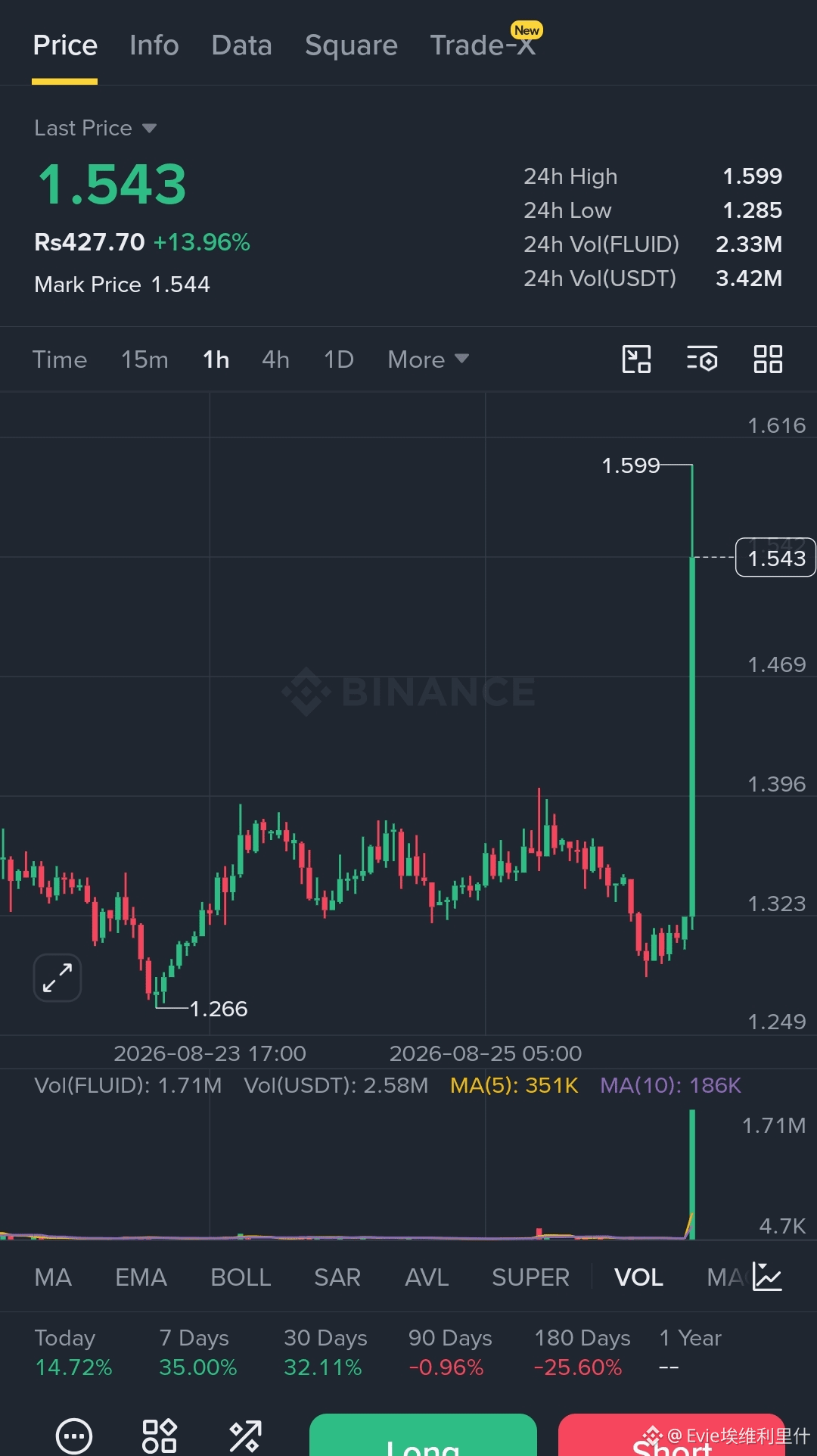Select the 15m chart interval
817x1456 pixels.
(144, 359)
